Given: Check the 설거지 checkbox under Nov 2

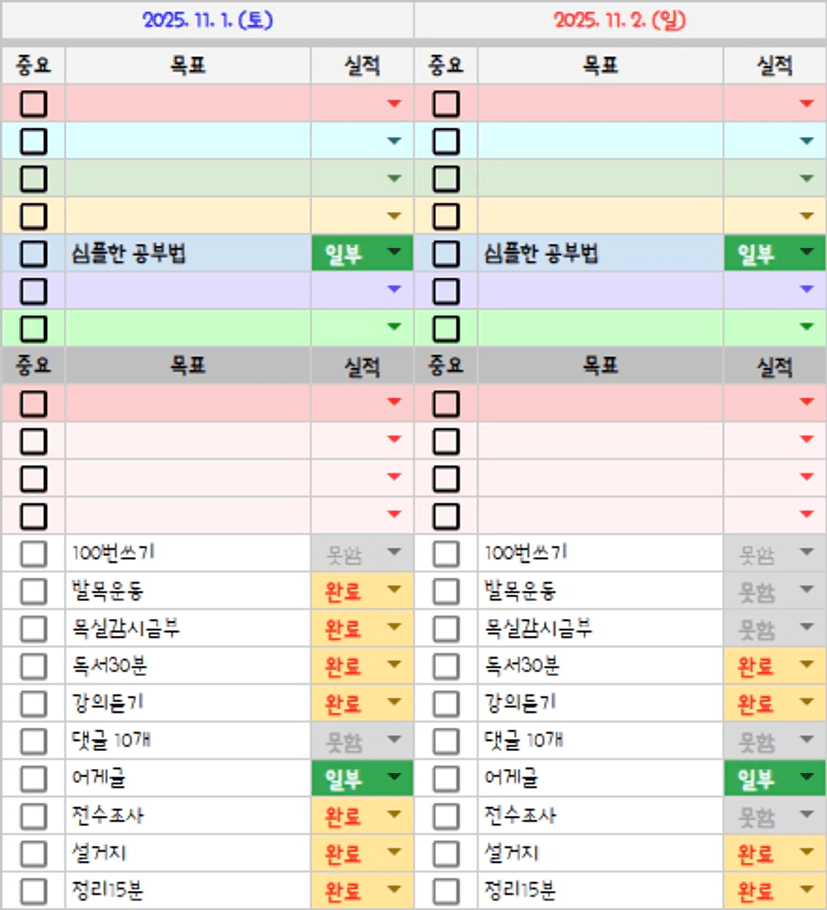Looking at the screenshot, I should pyautogui.click(x=446, y=854).
